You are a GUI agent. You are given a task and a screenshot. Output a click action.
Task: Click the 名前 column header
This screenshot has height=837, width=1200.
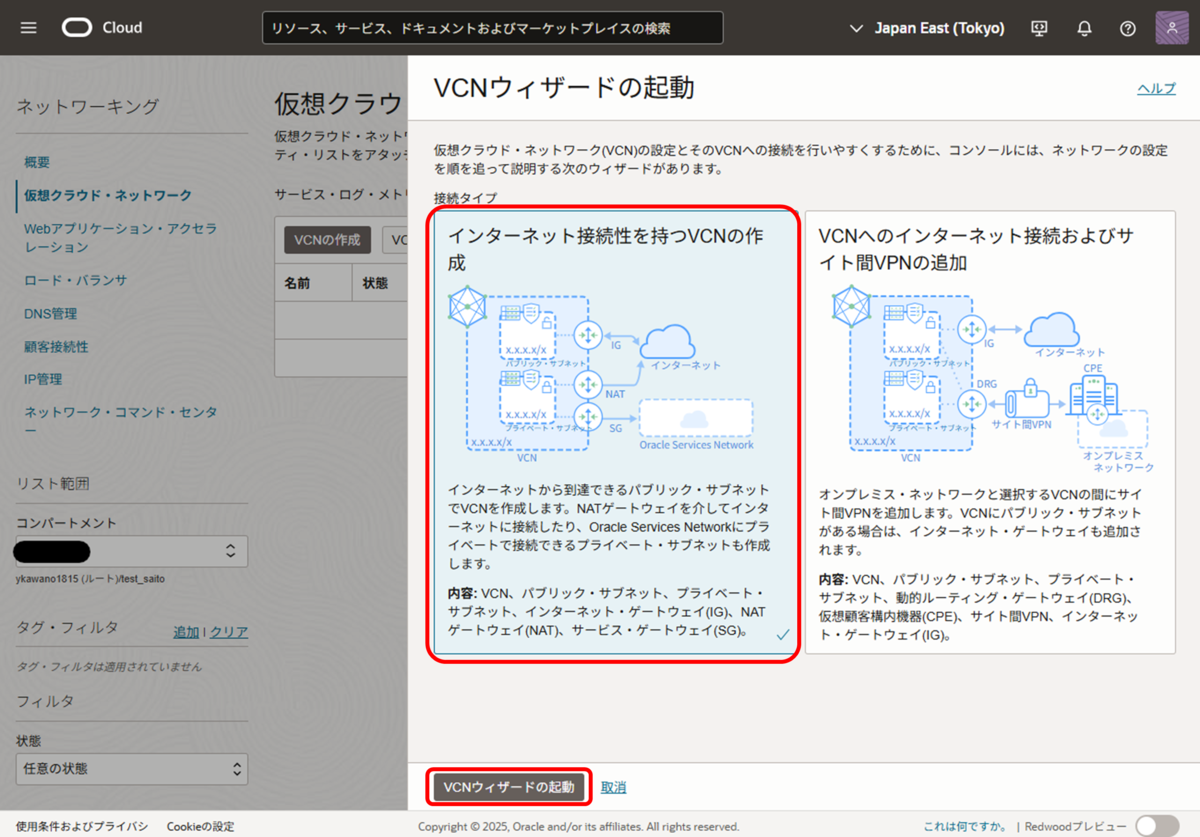coord(297,283)
